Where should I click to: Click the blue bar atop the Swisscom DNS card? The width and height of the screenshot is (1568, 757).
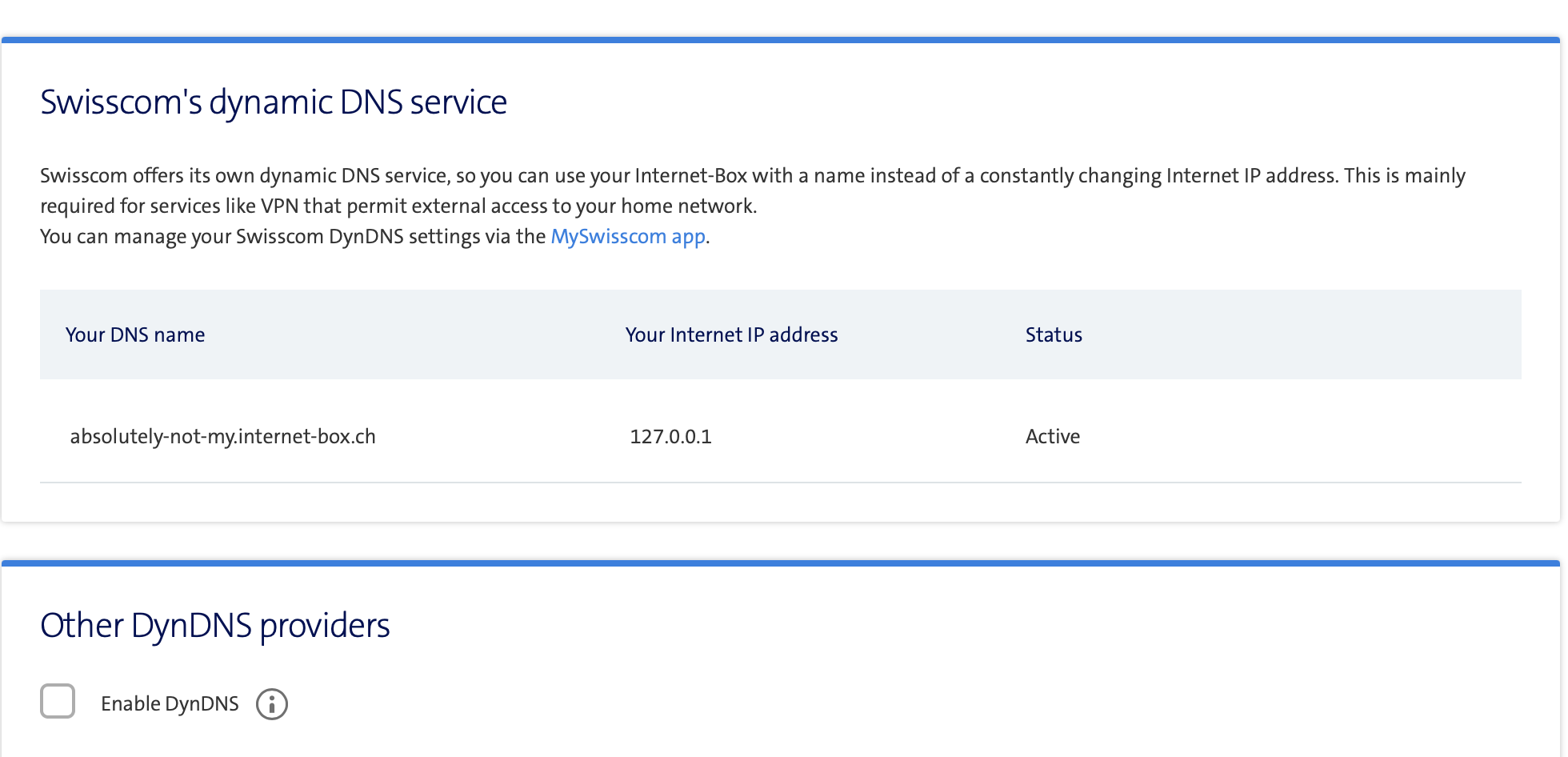[x=781, y=39]
